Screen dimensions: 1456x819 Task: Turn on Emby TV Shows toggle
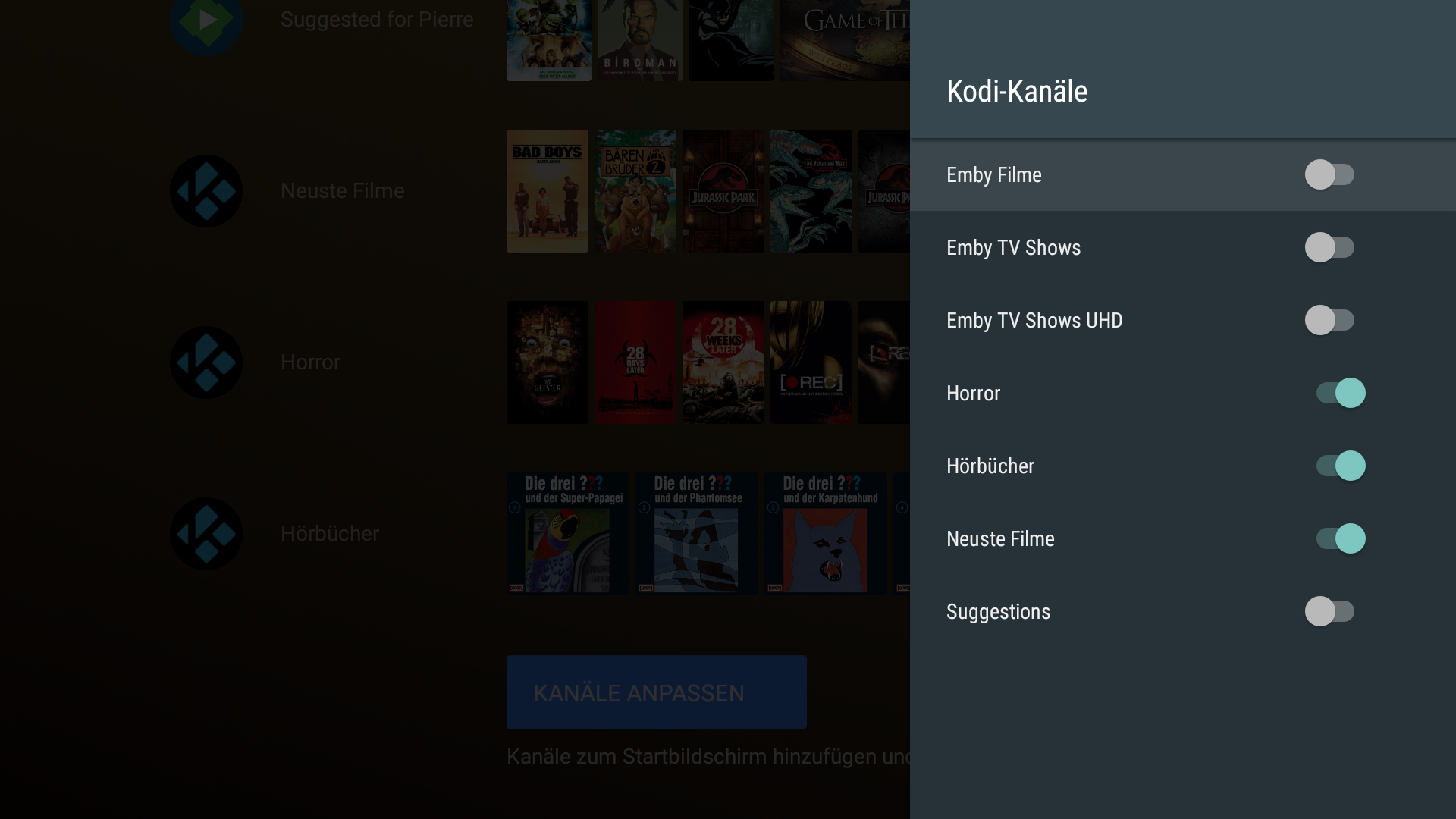(1329, 247)
